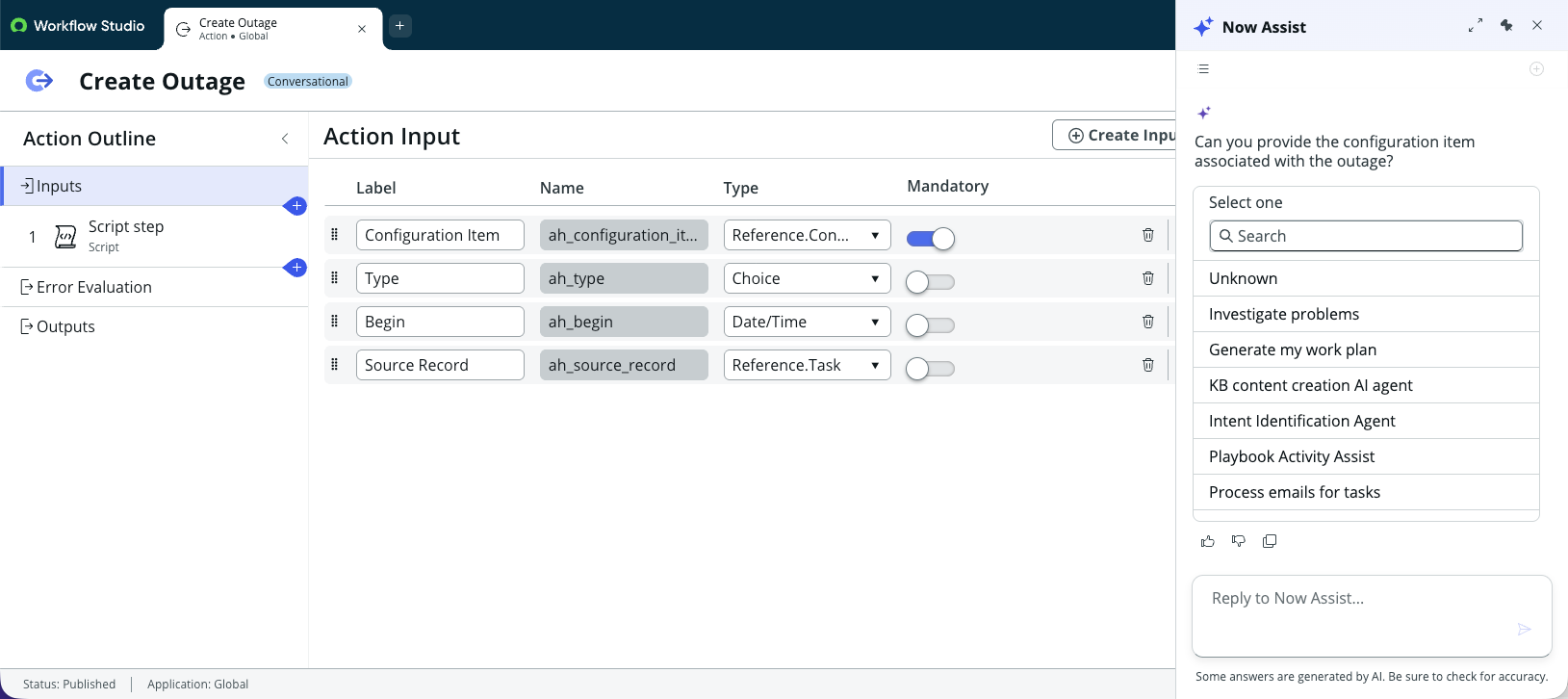The width and height of the screenshot is (1568, 699).
Task: Open the Choice type dropdown
Action: (807, 278)
